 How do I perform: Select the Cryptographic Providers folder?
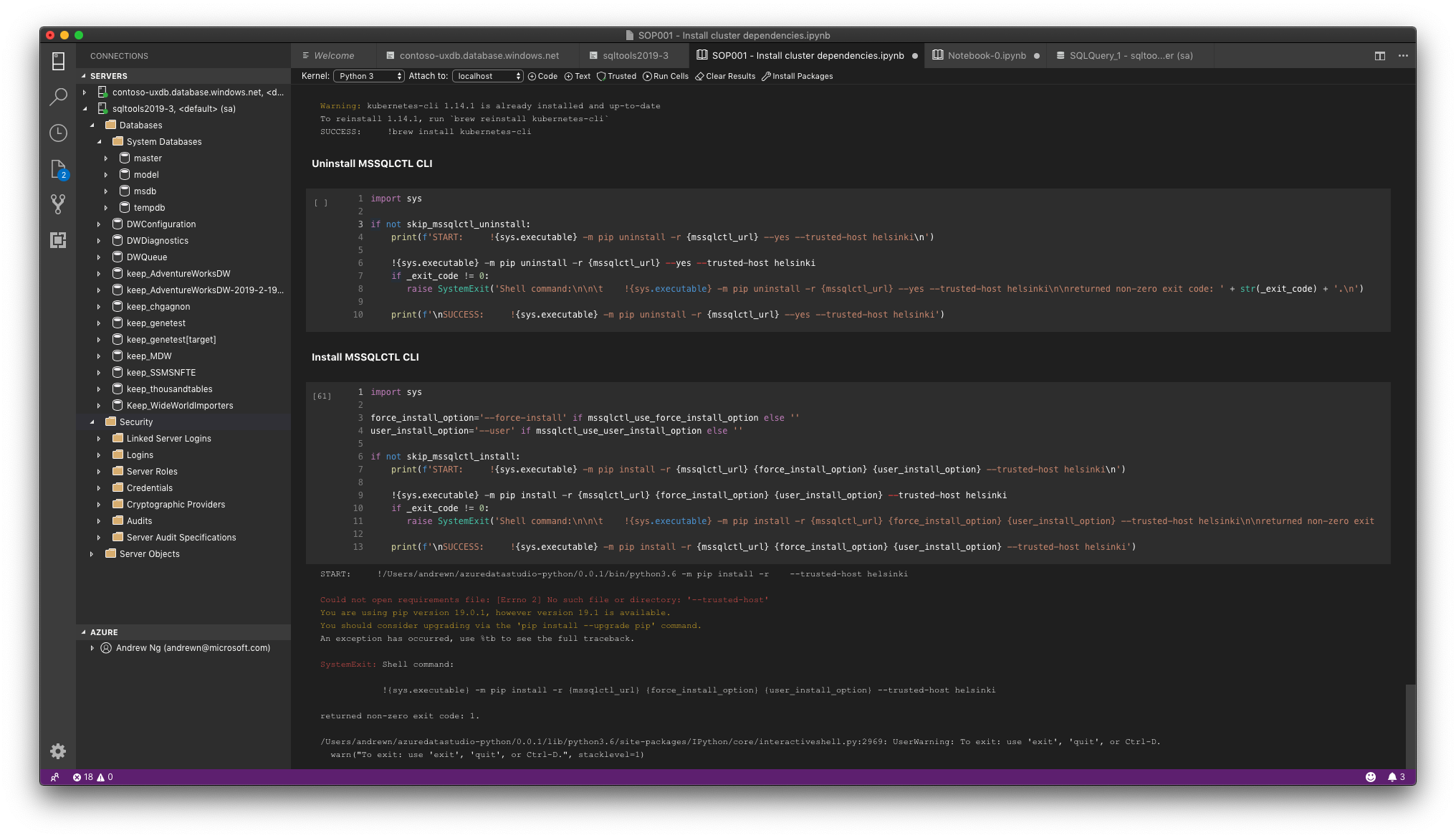176,505
